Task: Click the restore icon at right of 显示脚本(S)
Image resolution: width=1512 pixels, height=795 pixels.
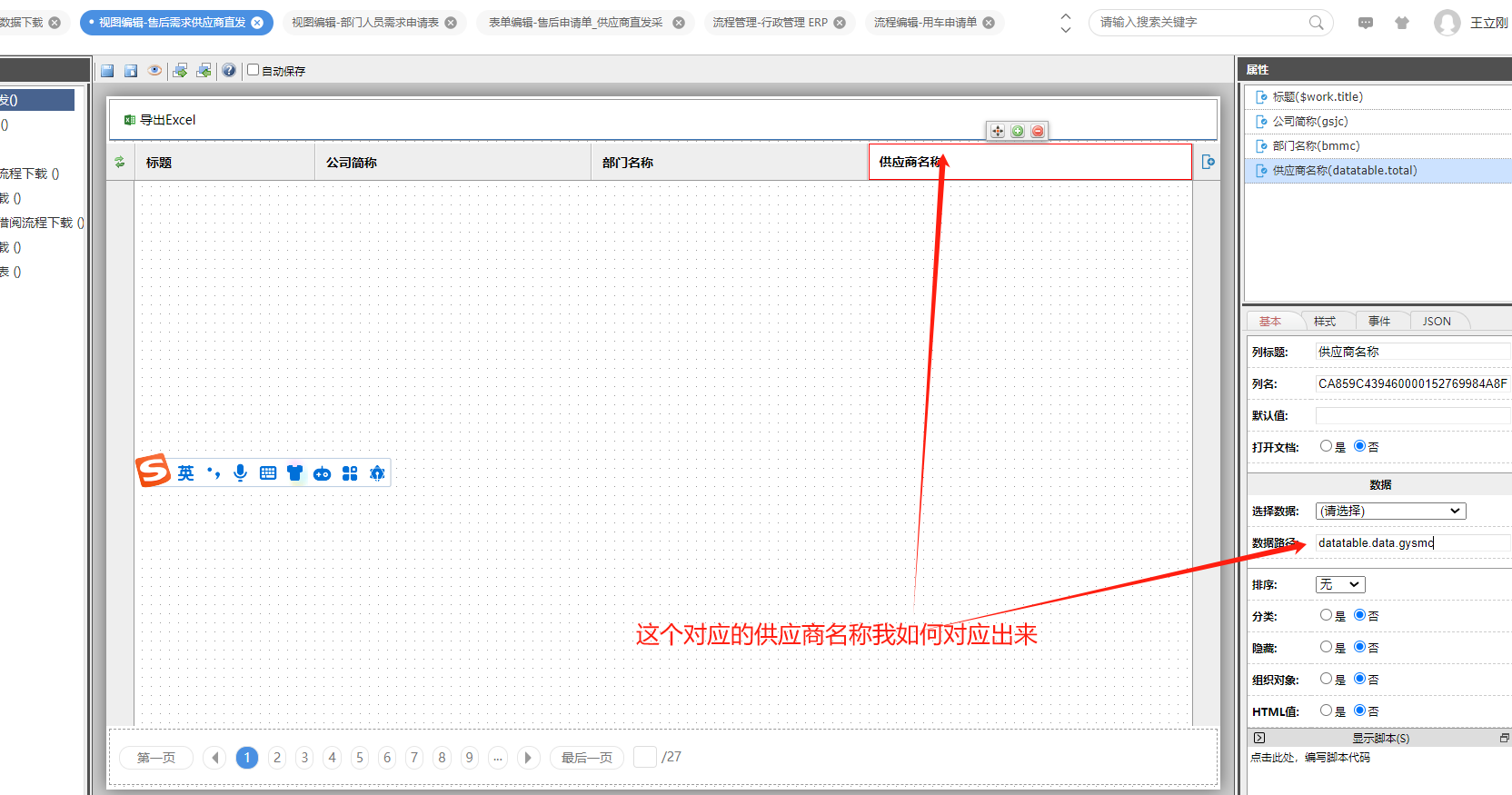Action: [x=1505, y=738]
